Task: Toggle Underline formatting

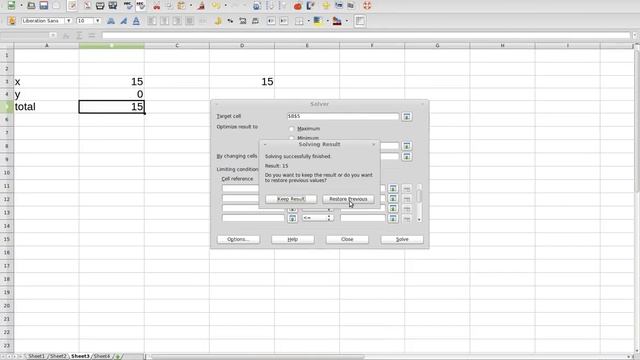Action: click(x=136, y=21)
